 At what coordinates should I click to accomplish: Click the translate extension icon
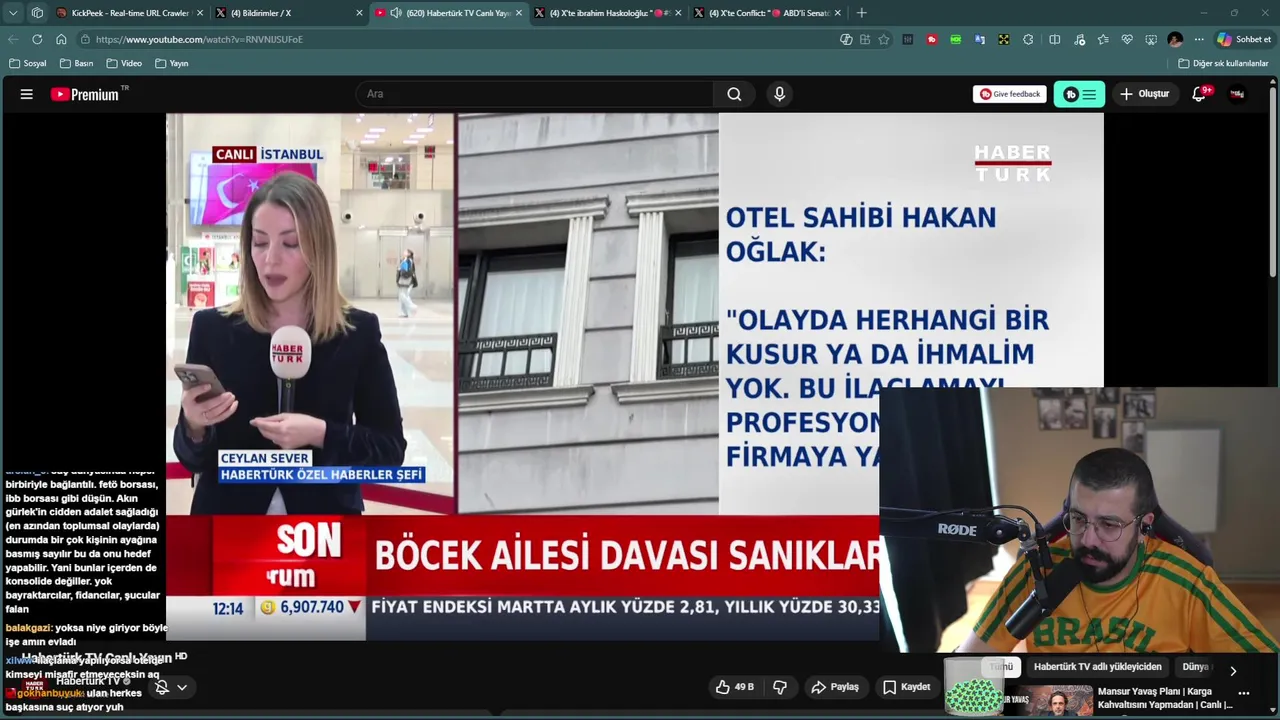(980, 39)
